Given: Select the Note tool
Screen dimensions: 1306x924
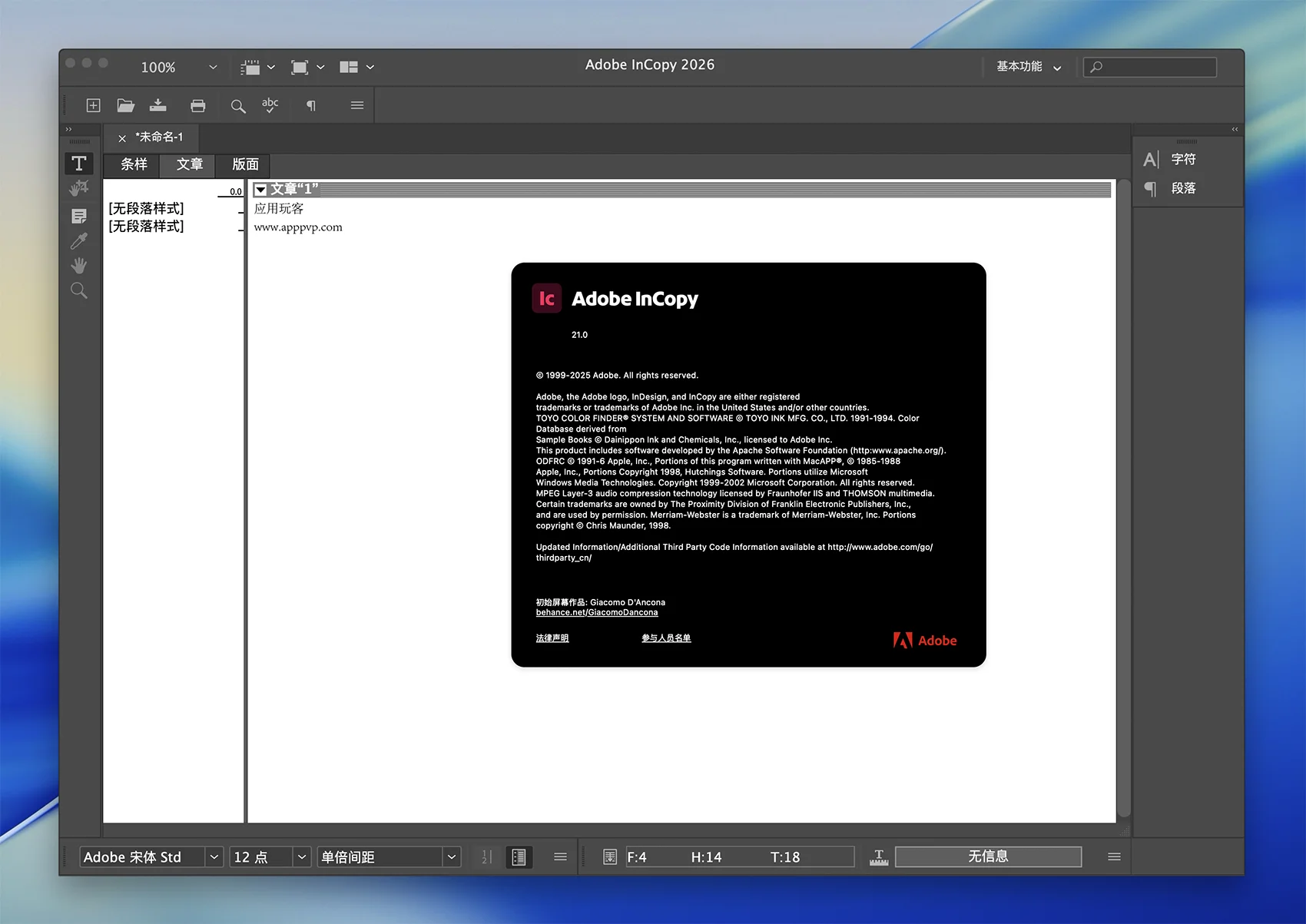Looking at the screenshot, I should [x=78, y=216].
